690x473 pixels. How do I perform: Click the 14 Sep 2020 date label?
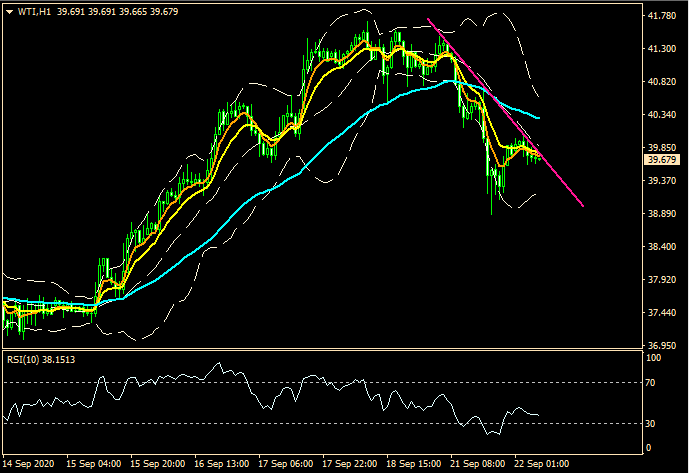tap(30, 465)
